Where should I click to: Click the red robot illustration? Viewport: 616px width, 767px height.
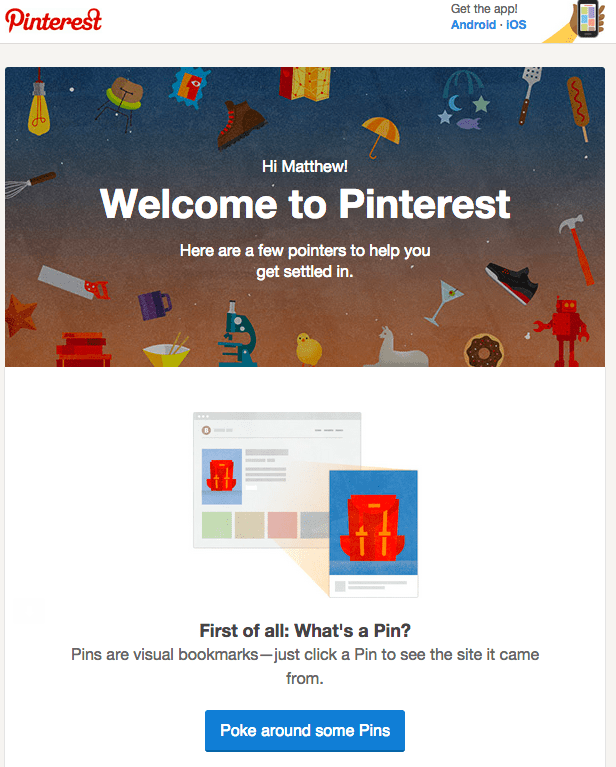coord(563,332)
